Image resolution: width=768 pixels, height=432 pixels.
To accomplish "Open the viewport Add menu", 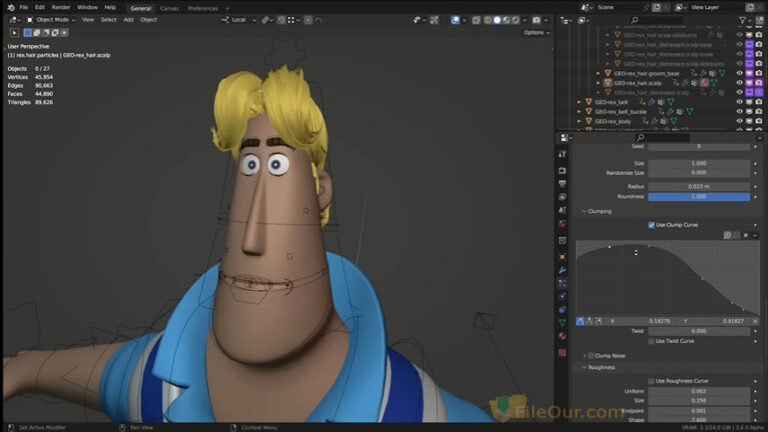I will 128,20.
